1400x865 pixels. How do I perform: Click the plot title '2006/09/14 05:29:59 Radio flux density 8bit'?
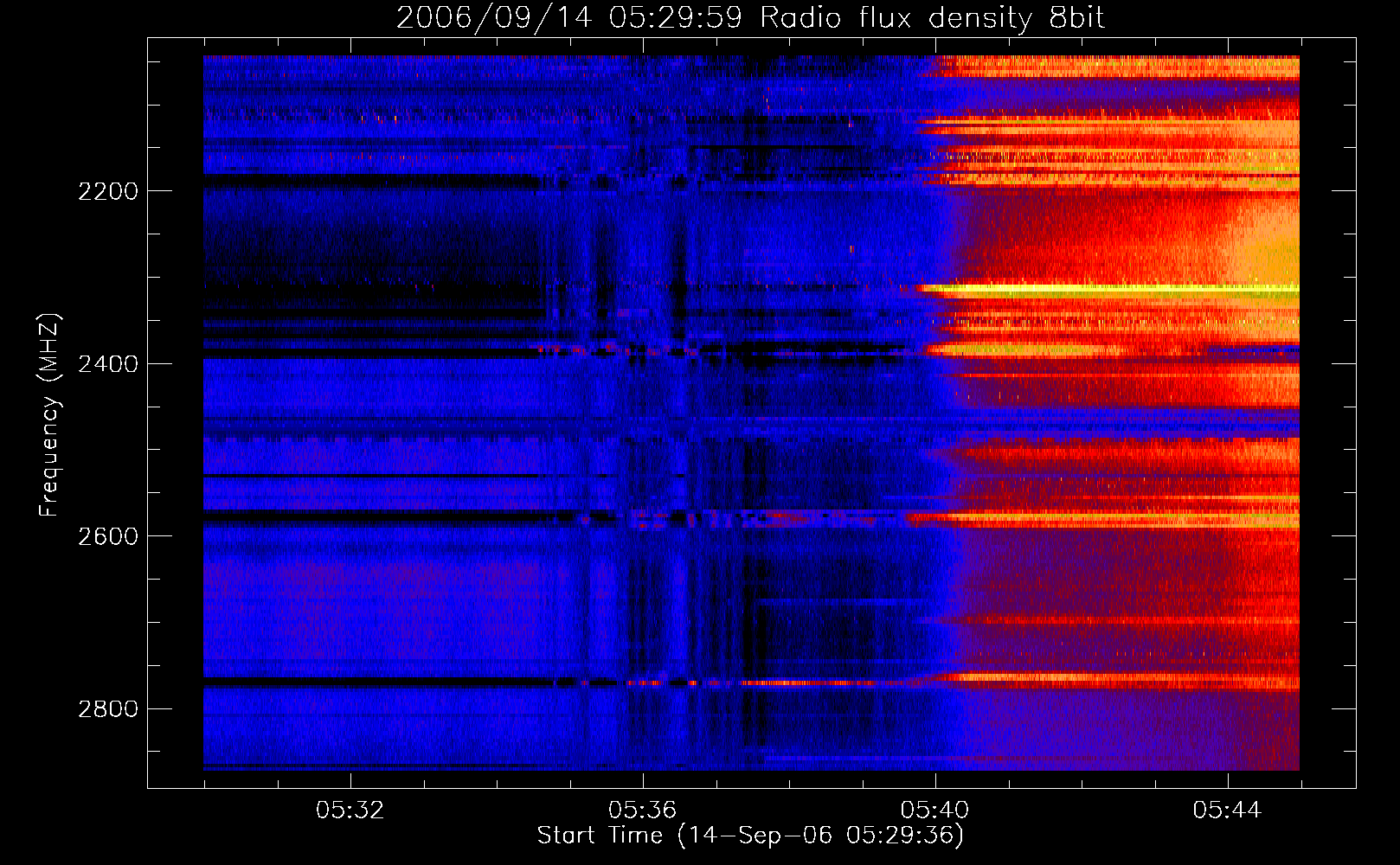tap(750, 18)
